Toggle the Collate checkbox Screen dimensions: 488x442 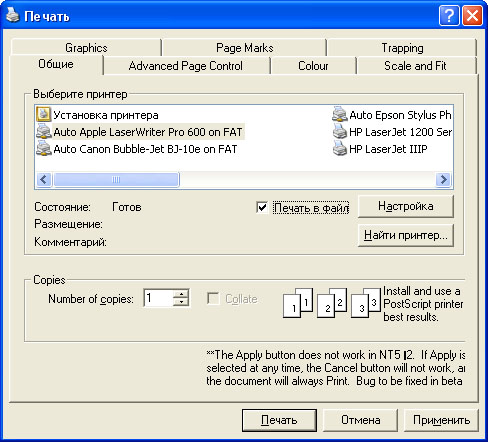point(213,298)
